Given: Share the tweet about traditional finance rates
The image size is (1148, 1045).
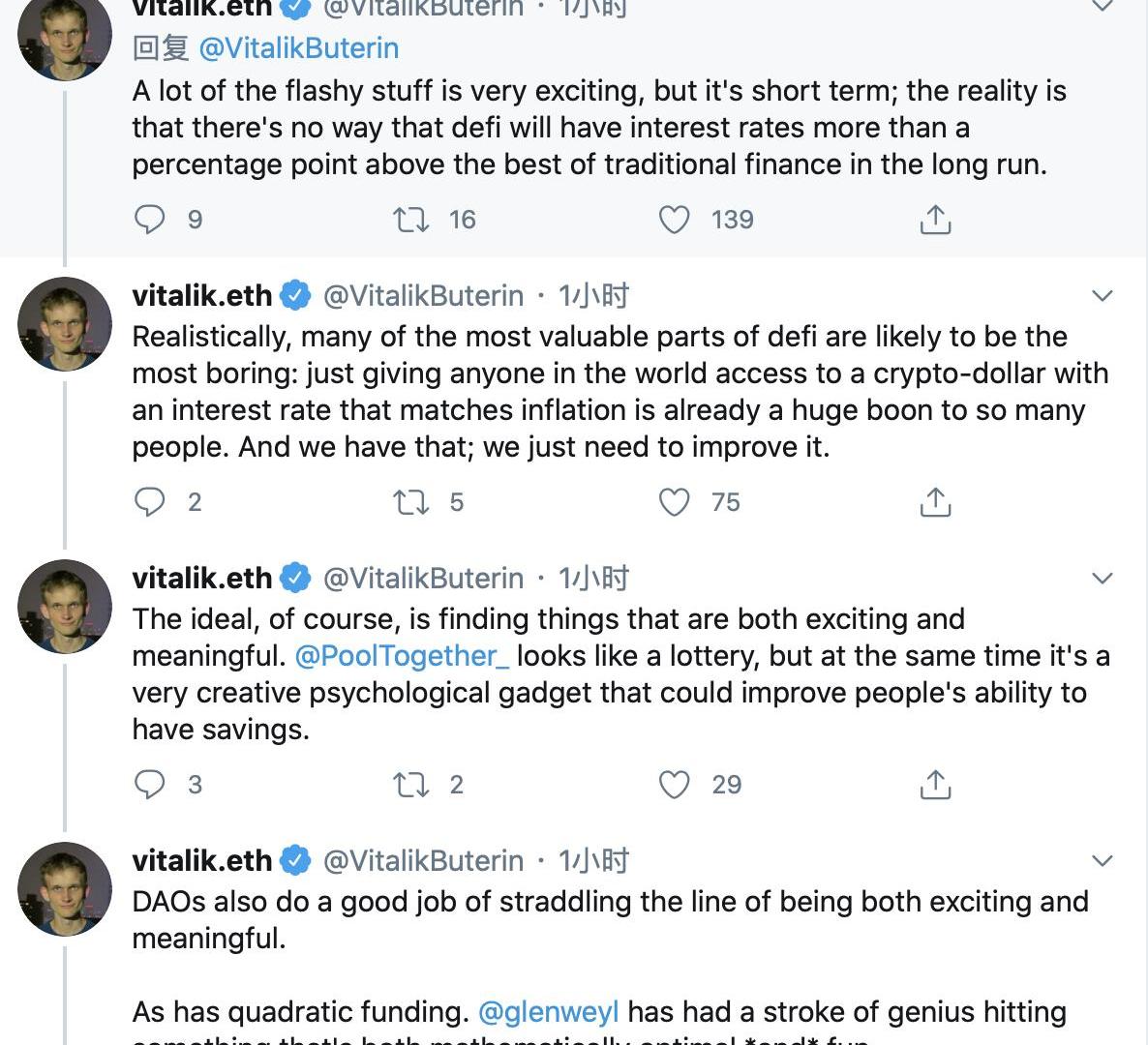Looking at the screenshot, I should coord(935,220).
